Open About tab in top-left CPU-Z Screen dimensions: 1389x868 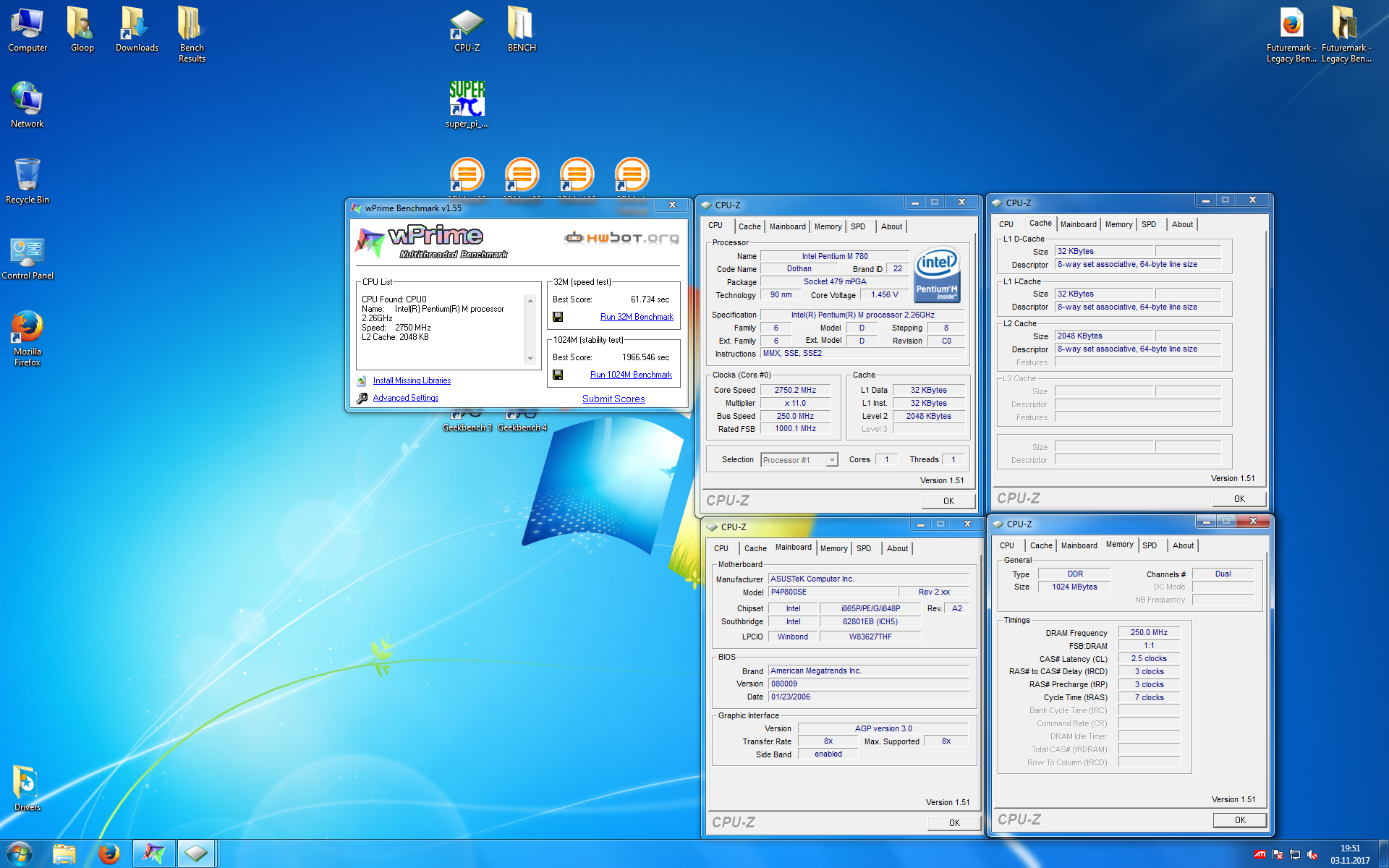[891, 226]
